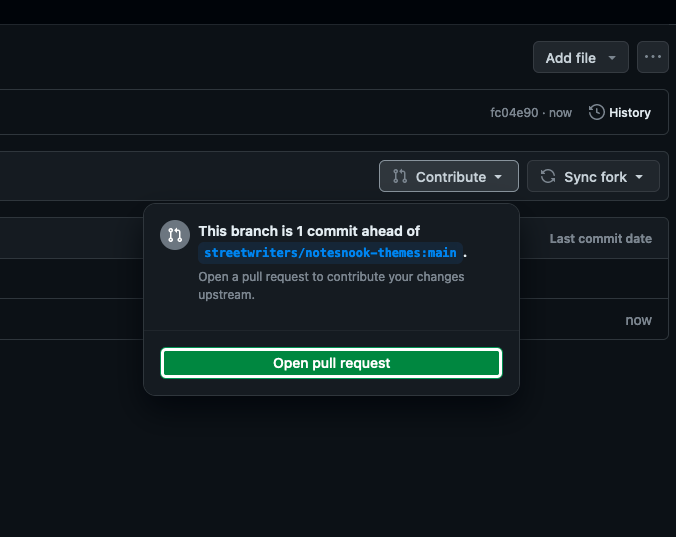Click the History clock icon

click(x=597, y=113)
